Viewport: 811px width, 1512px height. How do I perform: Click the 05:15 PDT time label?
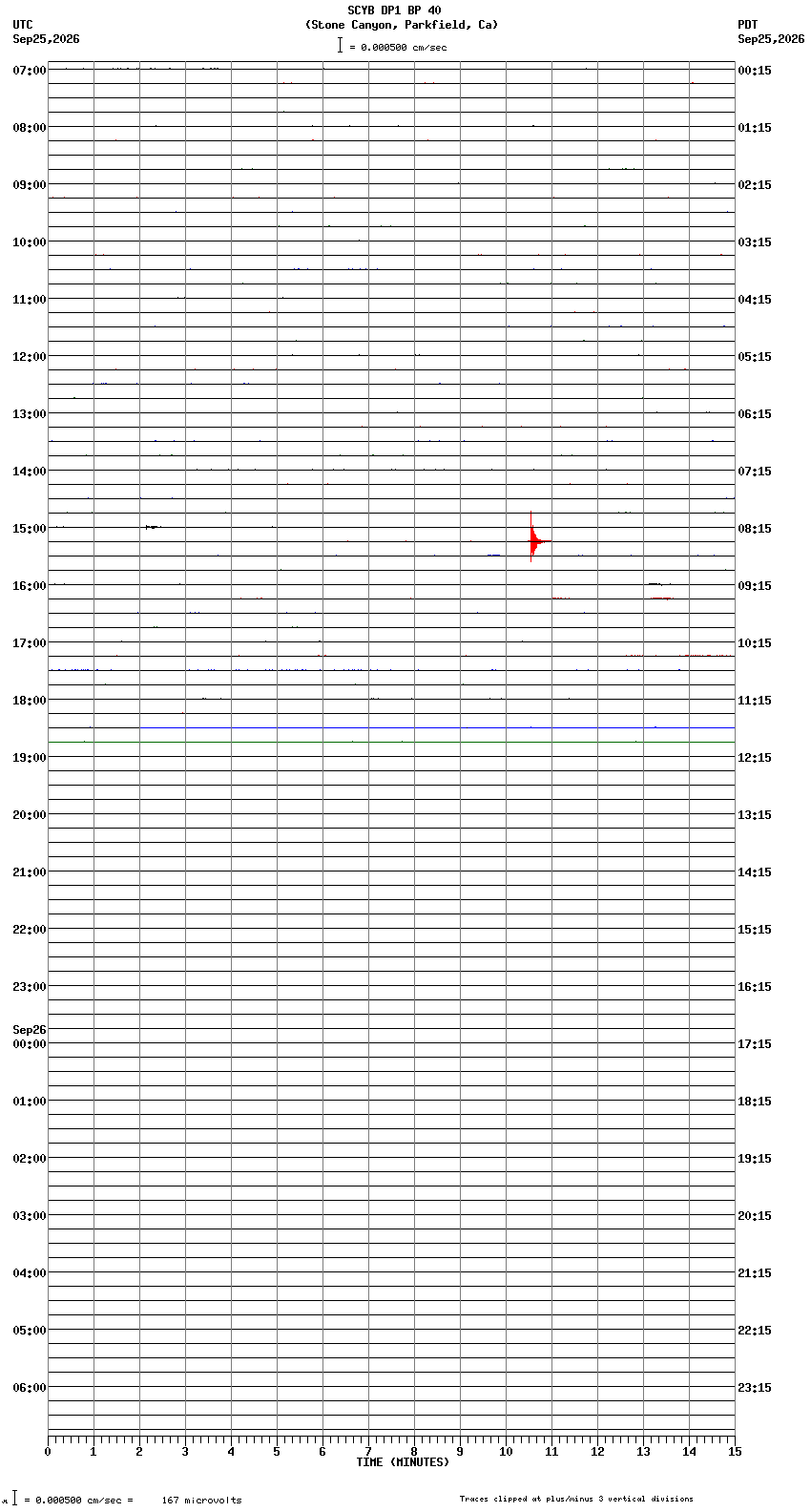(755, 357)
